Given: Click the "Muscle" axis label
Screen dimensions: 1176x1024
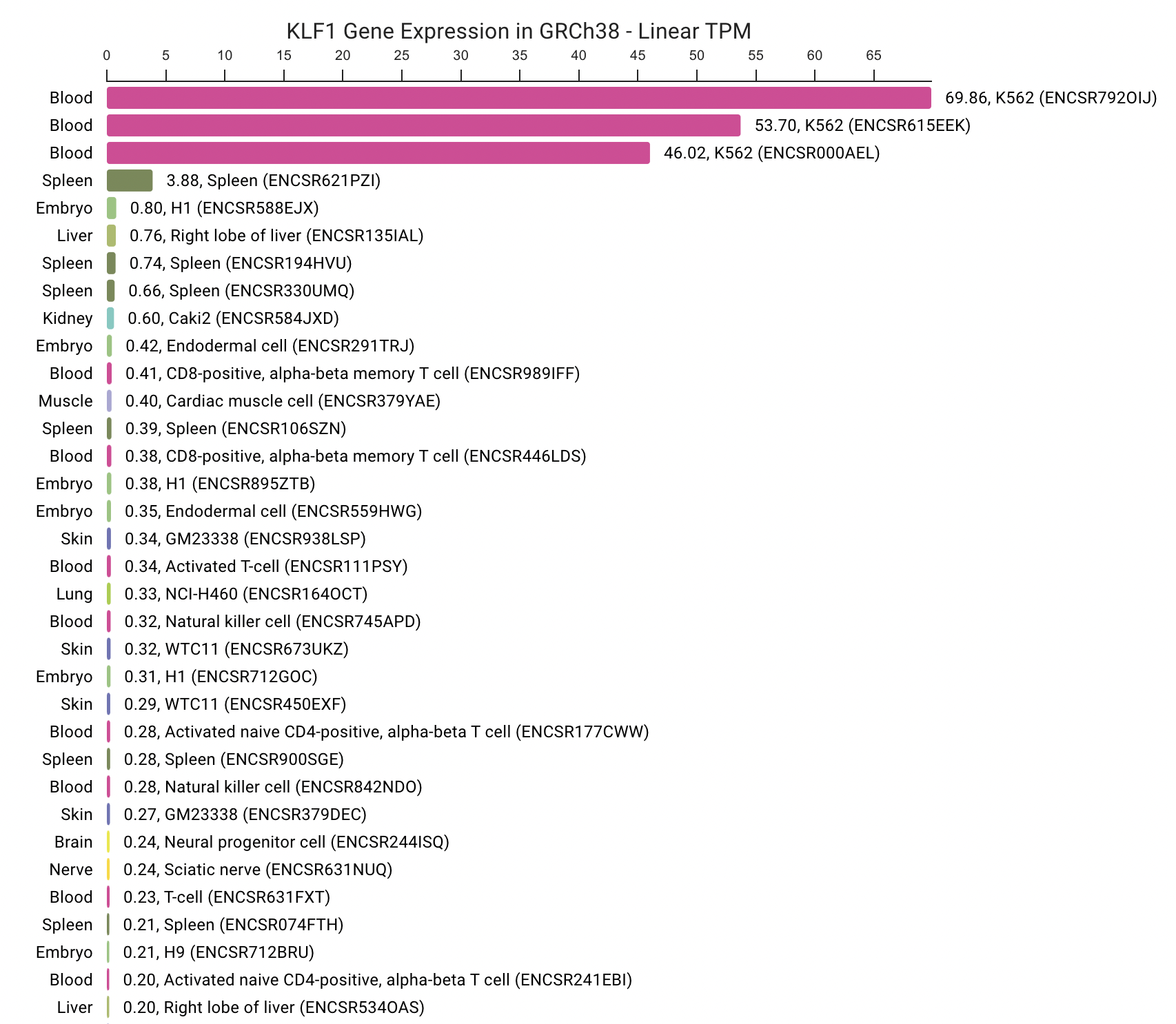Looking at the screenshot, I should coord(65,401).
